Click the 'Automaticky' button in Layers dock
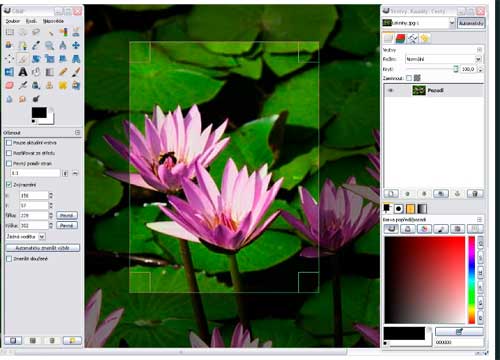 [471, 23]
